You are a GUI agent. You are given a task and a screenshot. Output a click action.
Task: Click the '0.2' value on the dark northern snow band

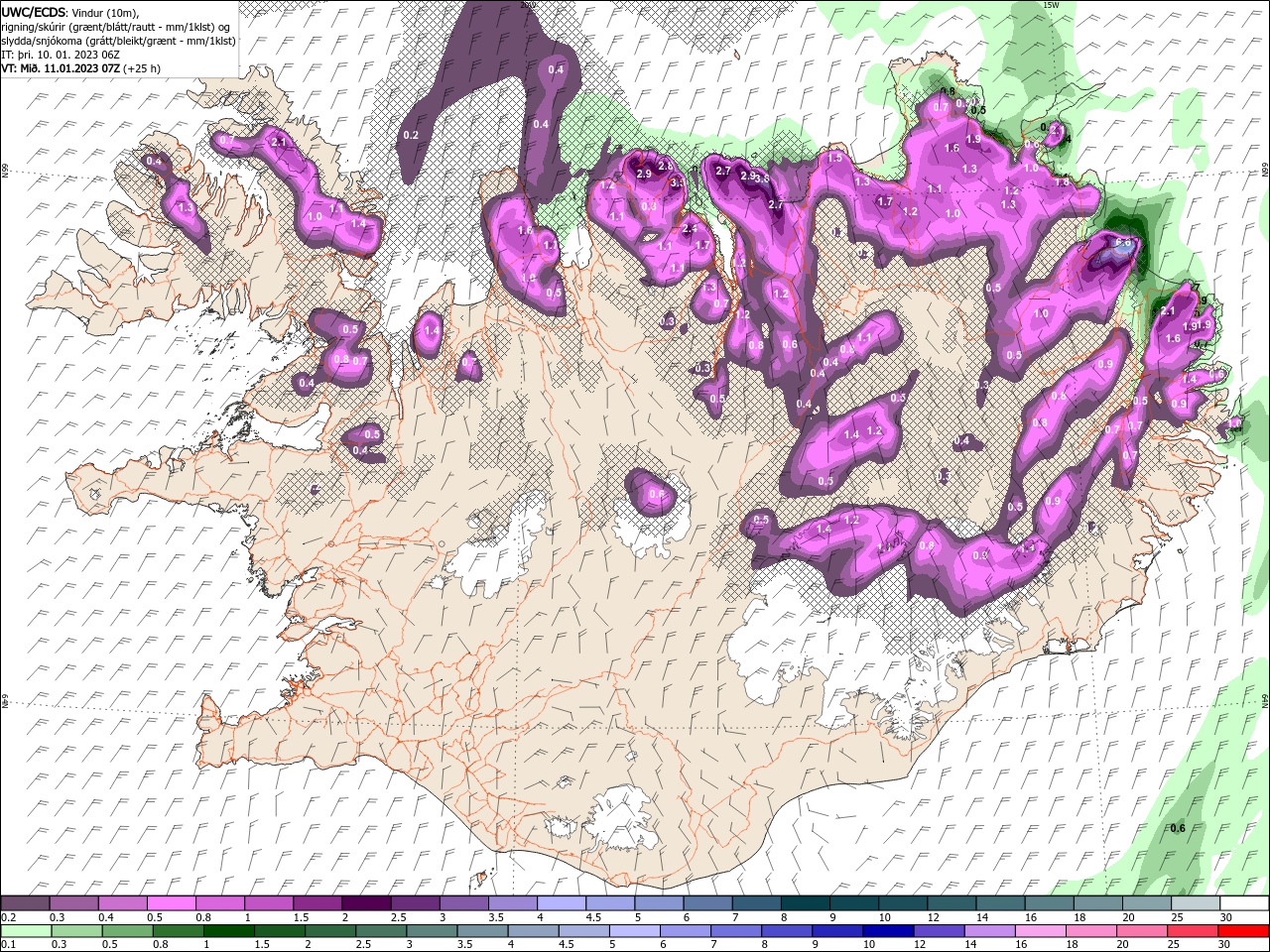pos(411,135)
